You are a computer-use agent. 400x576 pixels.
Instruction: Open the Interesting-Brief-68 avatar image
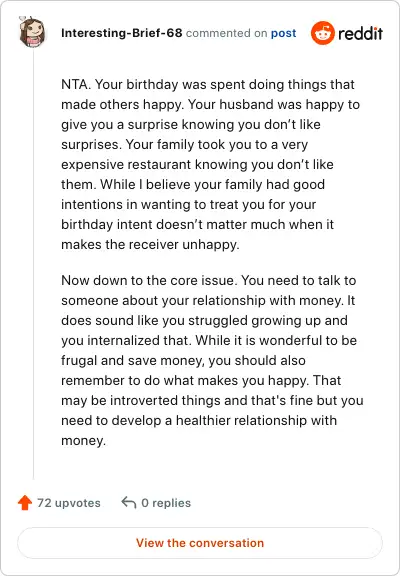click(x=32, y=32)
